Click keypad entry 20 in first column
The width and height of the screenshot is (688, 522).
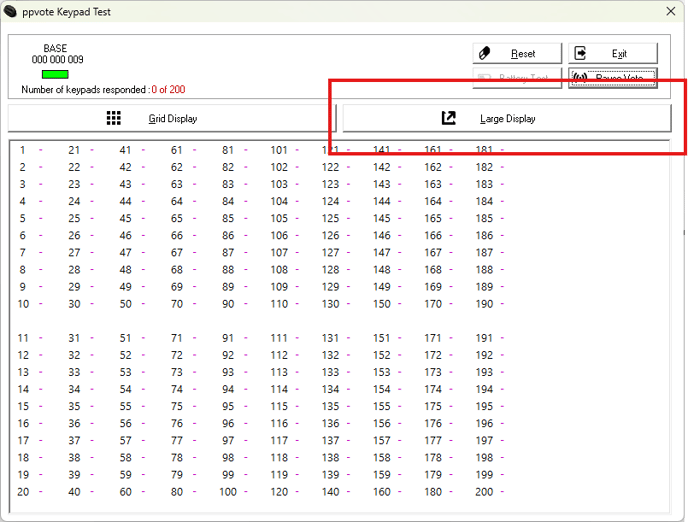(23, 491)
